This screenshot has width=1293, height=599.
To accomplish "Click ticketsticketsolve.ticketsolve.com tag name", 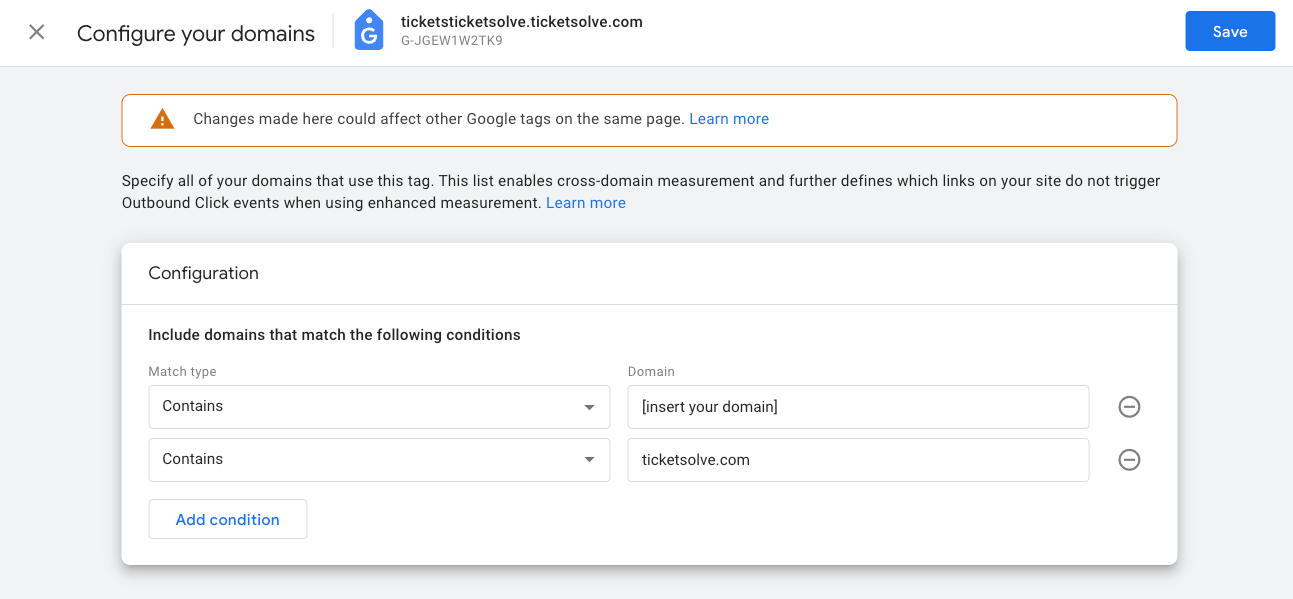I will (x=521, y=21).
